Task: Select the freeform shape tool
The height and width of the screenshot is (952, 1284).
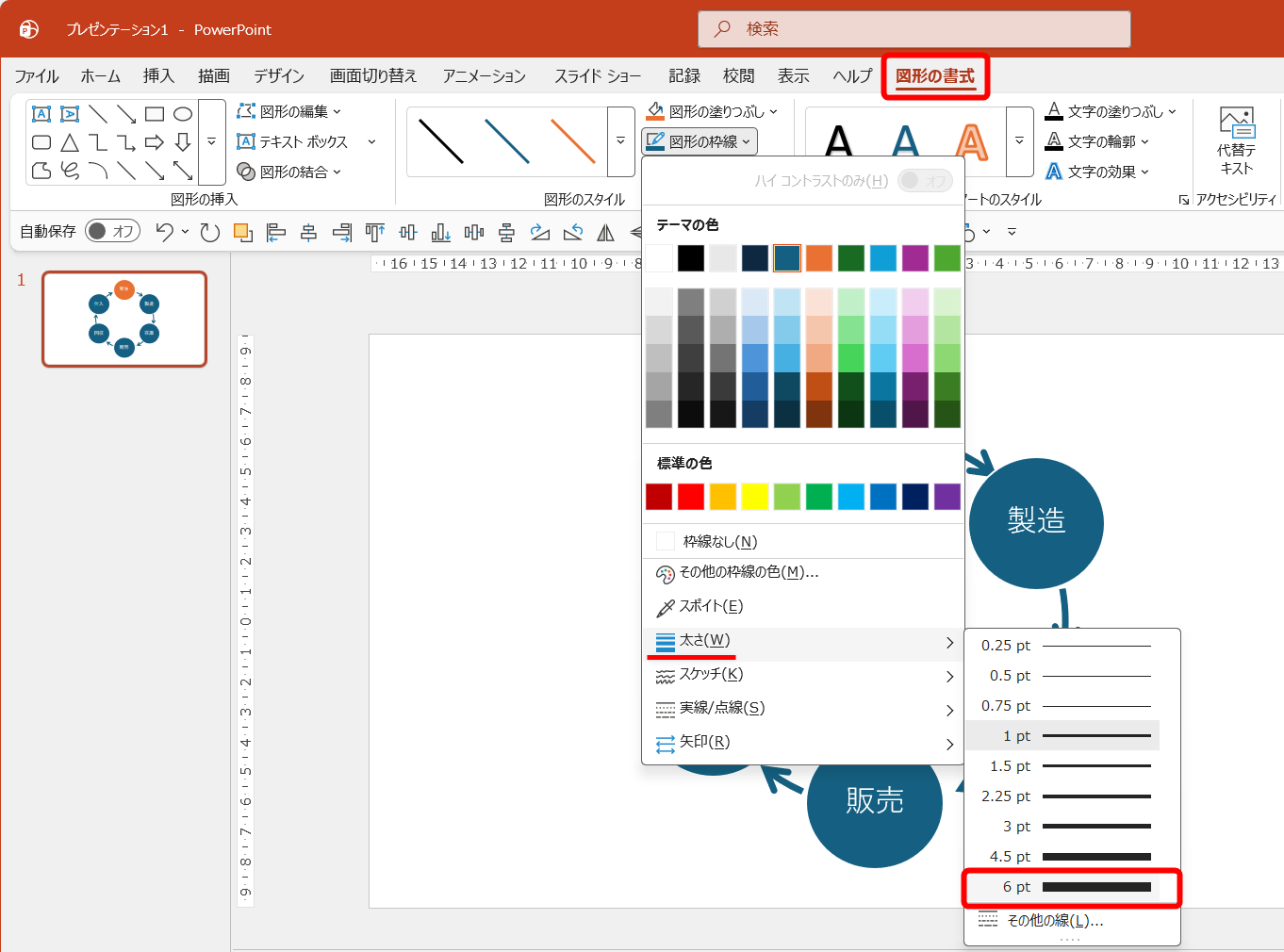Action: click(41, 171)
